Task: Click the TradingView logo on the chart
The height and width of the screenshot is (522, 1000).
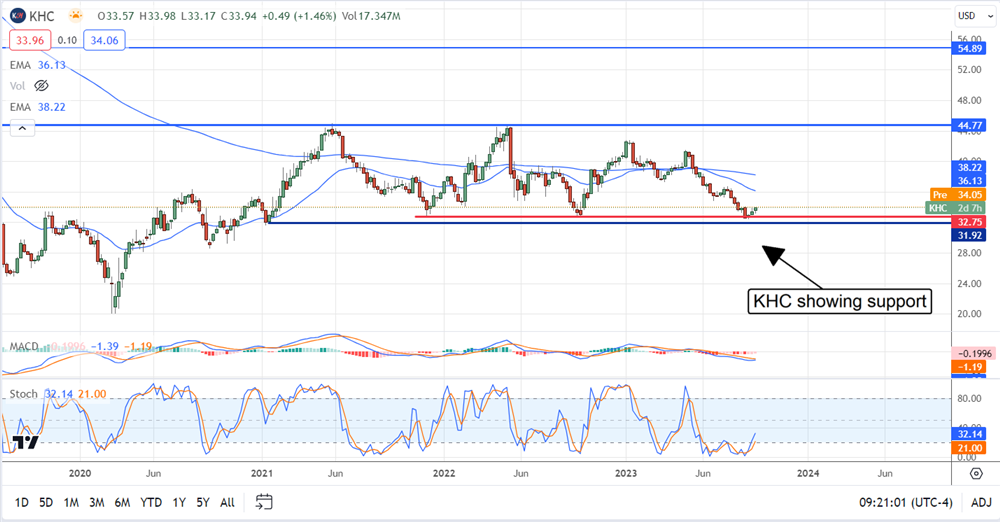Action: pyautogui.click(x=25, y=443)
